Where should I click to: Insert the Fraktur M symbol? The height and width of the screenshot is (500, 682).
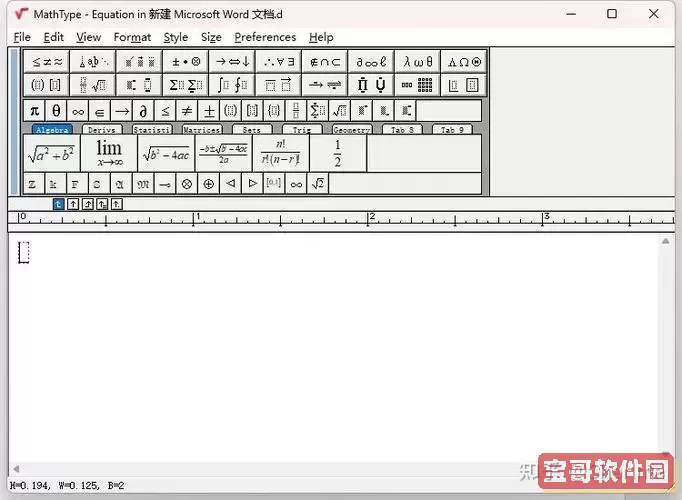point(143,184)
